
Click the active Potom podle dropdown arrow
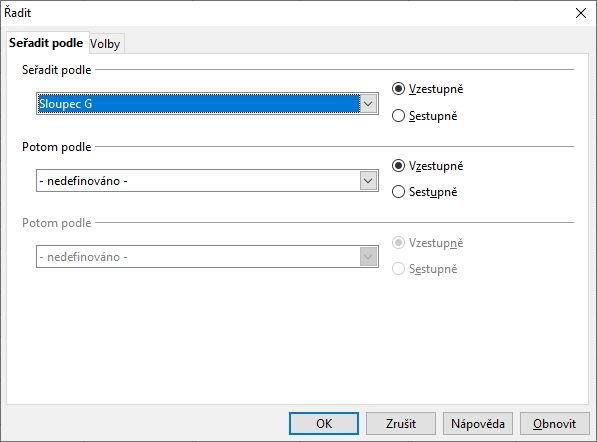[368, 181]
